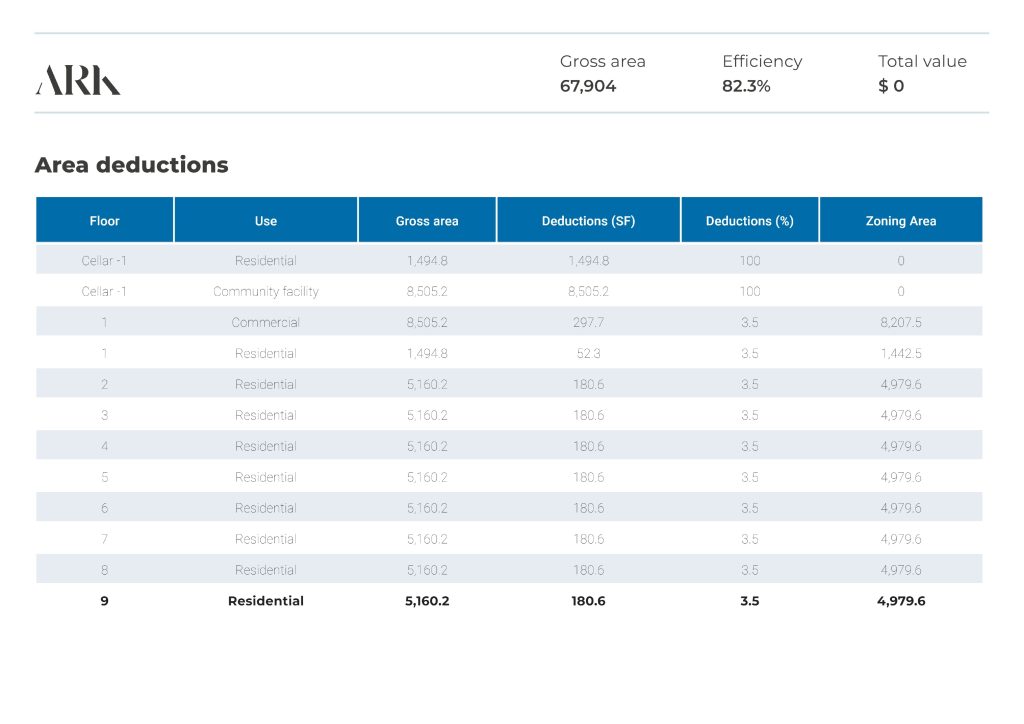
Task: Click the Use column header
Action: (x=266, y=221)
